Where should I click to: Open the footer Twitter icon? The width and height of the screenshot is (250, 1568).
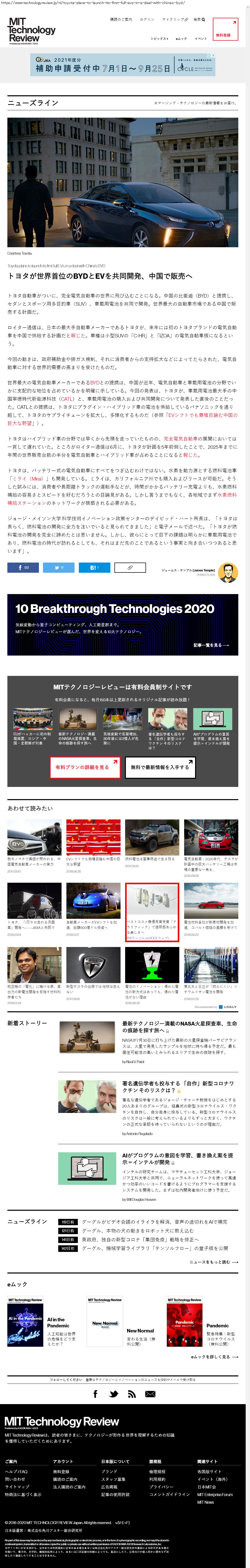click(114, 1394)
